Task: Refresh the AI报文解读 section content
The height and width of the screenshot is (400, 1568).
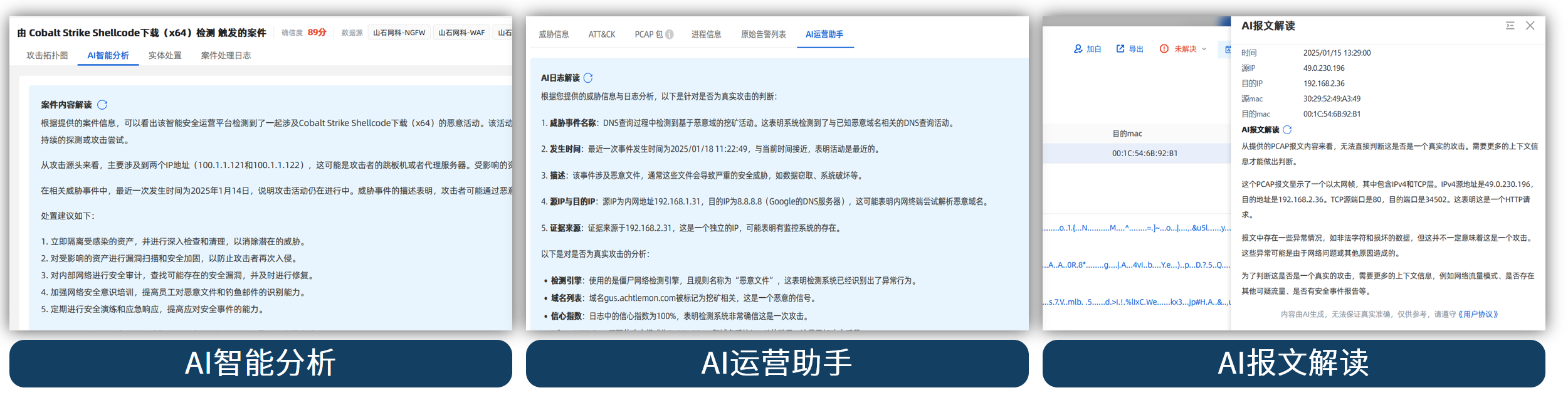Action: click(1287, 130)
